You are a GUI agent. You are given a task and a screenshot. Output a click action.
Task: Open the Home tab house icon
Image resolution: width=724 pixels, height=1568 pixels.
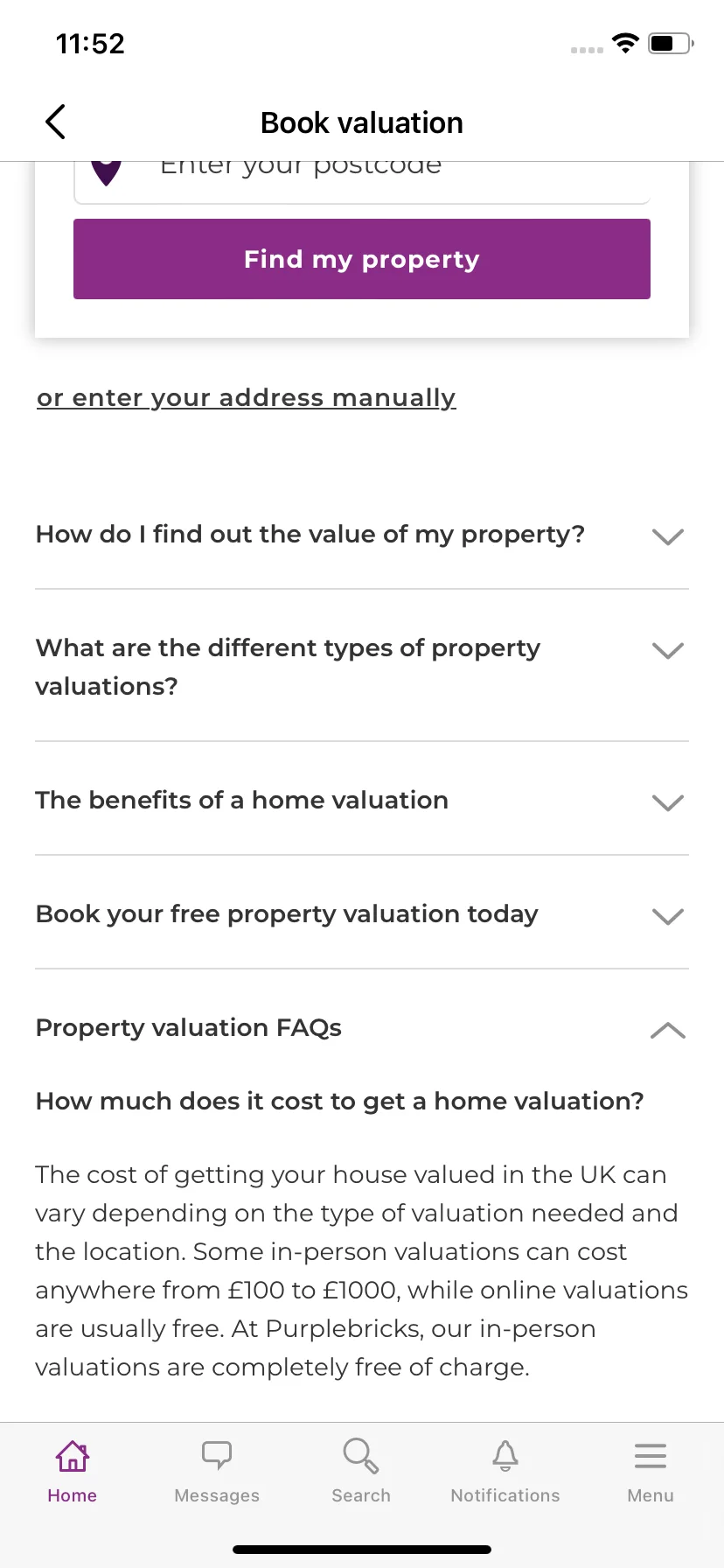click(x=73, y=1456)
